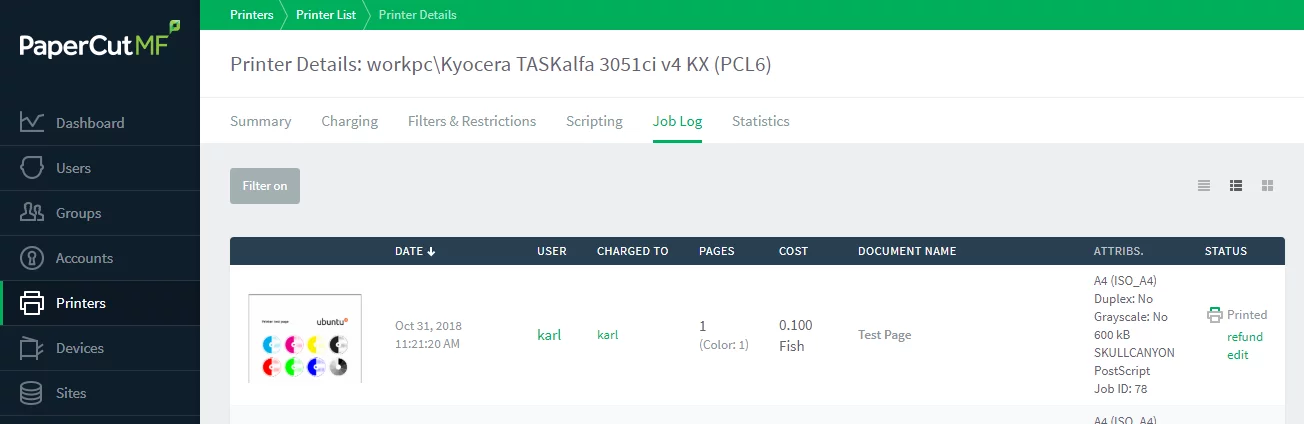Sort by the Date column arrow
This screenshot has width=1304, height=424.
tap(431, 251)
